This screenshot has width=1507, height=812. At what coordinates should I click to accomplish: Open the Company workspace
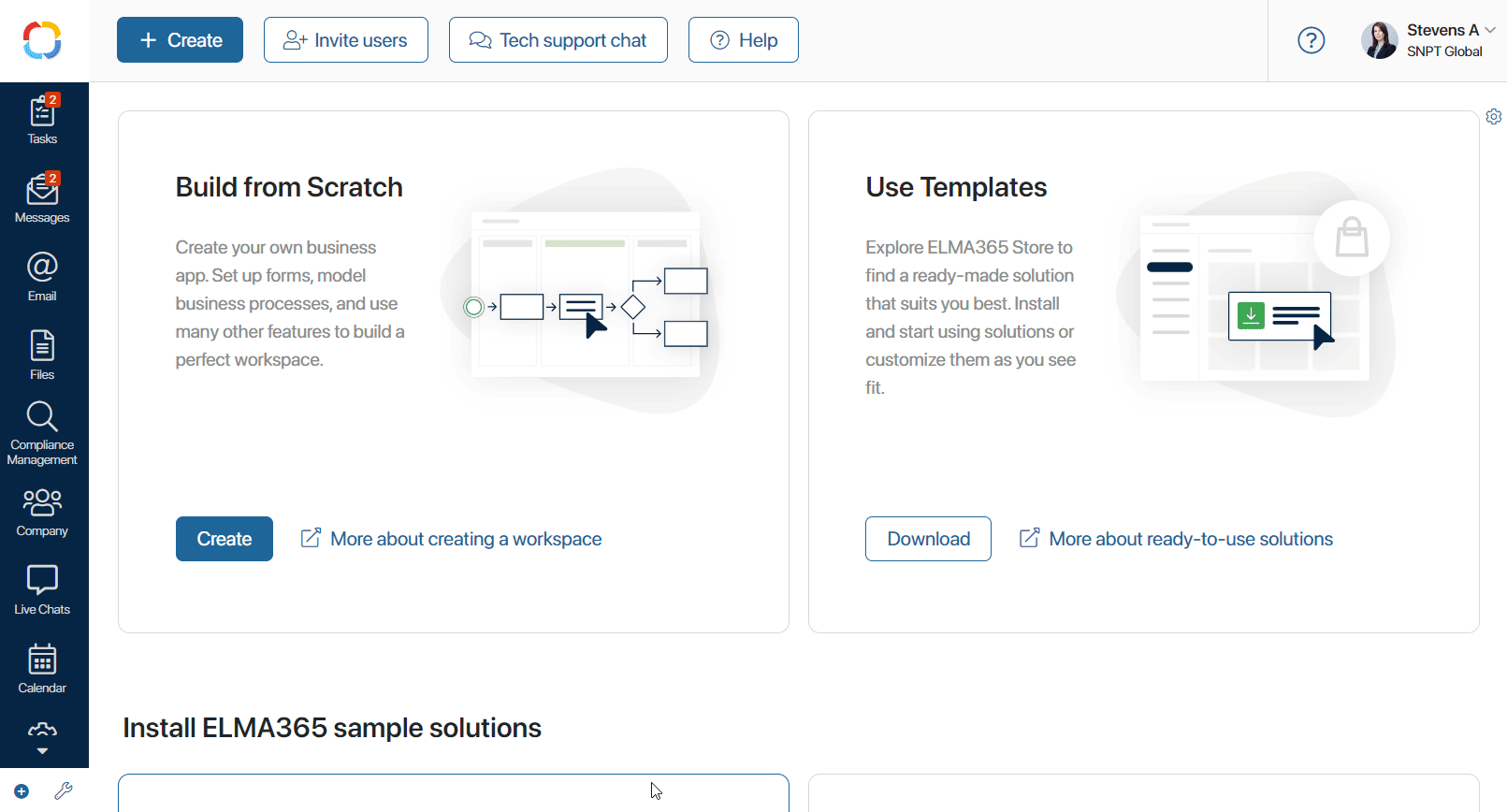pyautogui.click(x=42, y=512)
